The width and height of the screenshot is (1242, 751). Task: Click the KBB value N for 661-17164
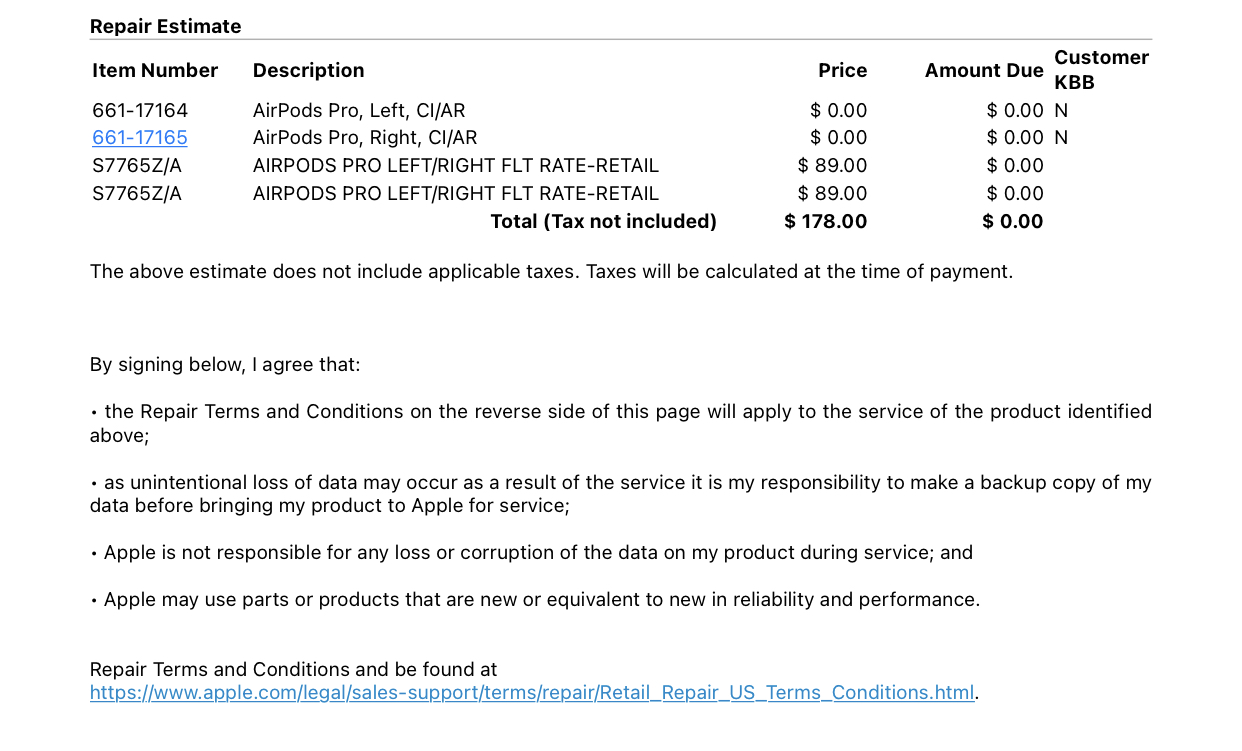click(1061, 110)
